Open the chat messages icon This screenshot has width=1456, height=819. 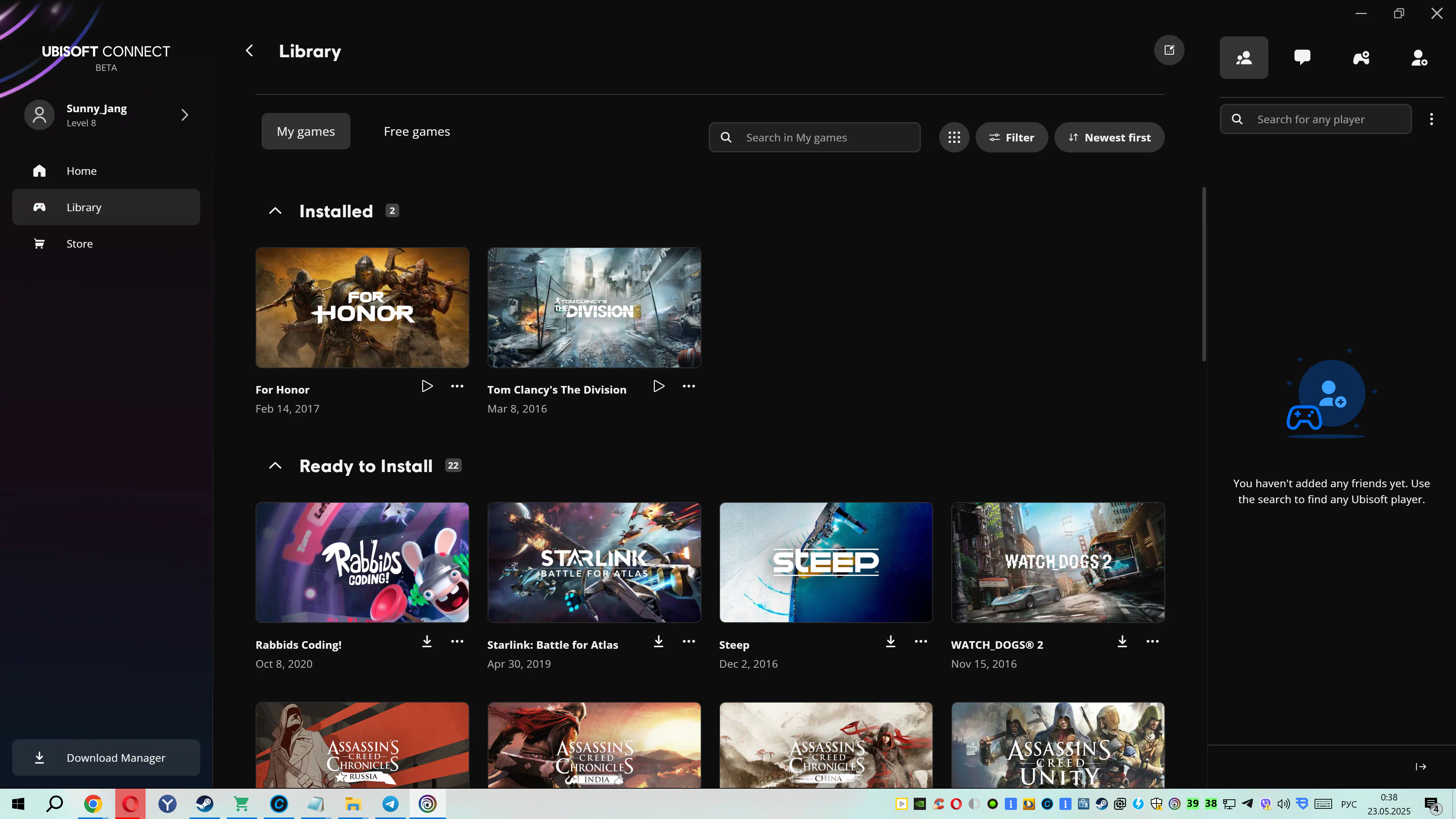click(1302, 58)
